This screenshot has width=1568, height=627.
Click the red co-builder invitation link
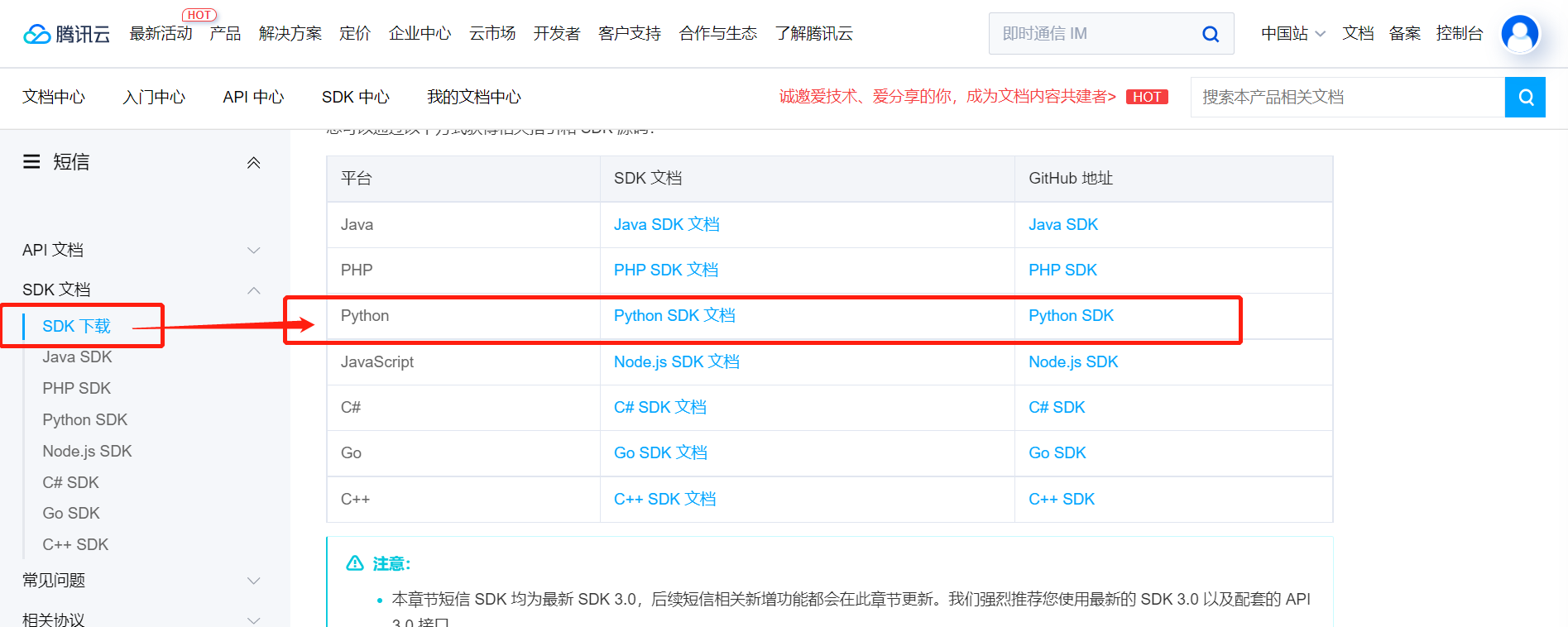click(x=947, y=97)
